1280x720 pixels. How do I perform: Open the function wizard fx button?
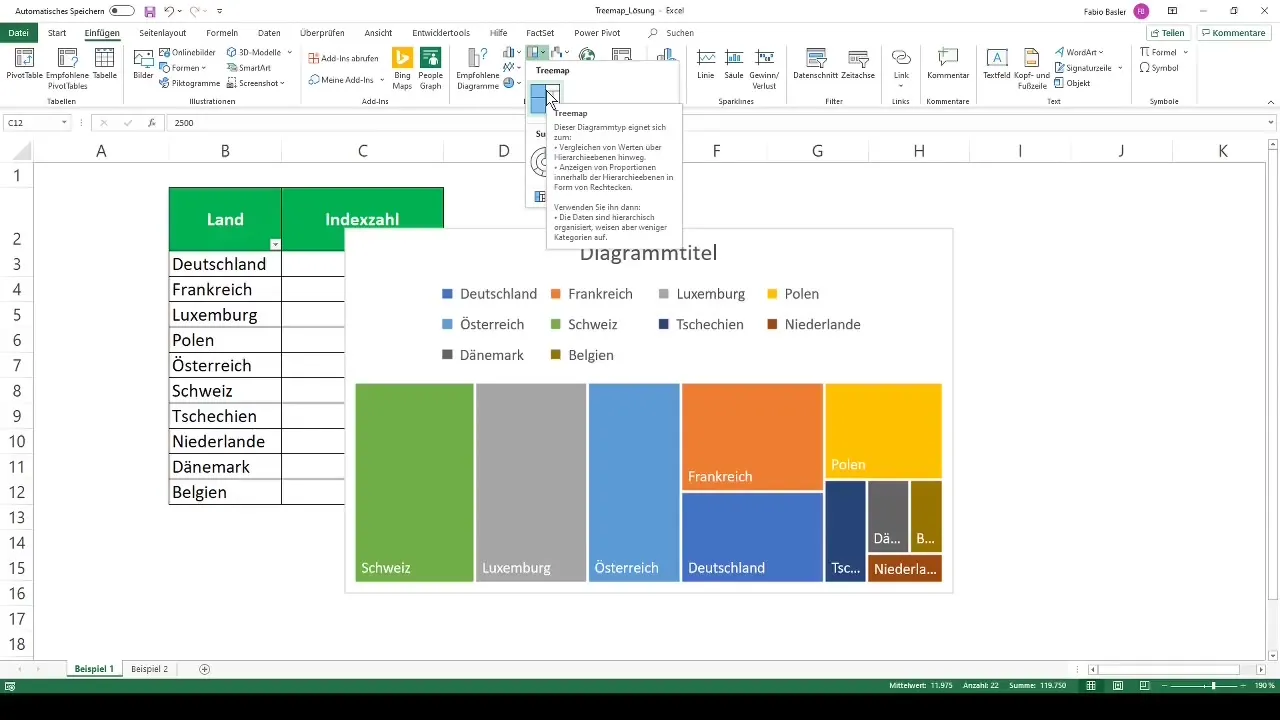(x=151, y=123)
